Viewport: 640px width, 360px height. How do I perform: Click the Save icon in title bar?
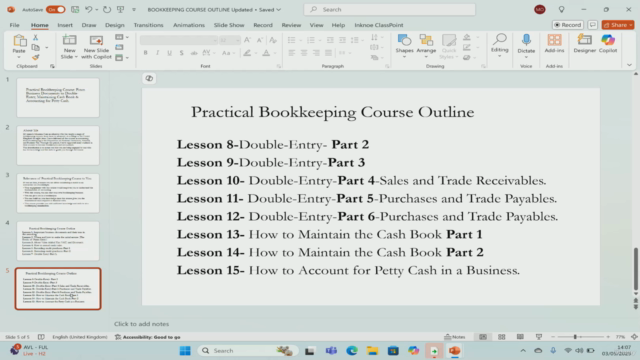tap(75, 9)
